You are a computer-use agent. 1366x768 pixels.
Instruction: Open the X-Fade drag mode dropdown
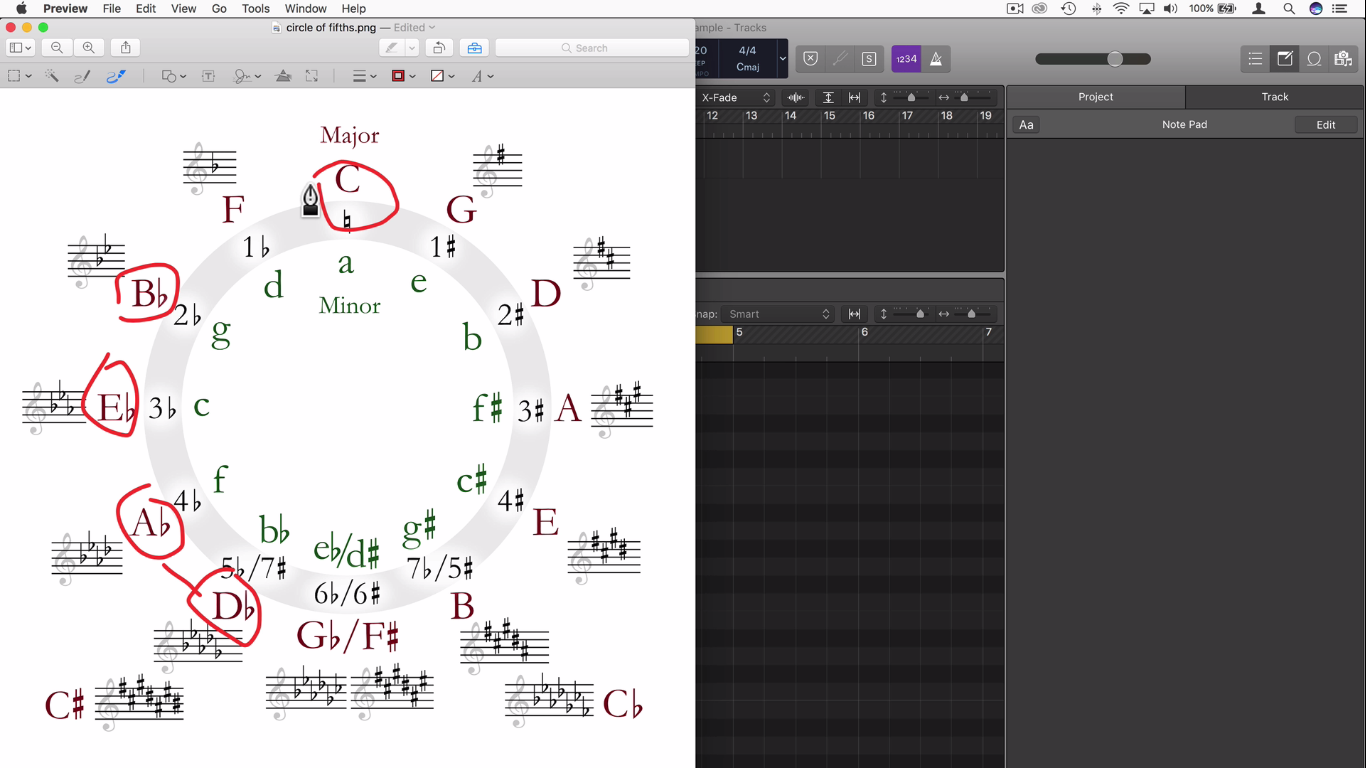click(736, 97)
